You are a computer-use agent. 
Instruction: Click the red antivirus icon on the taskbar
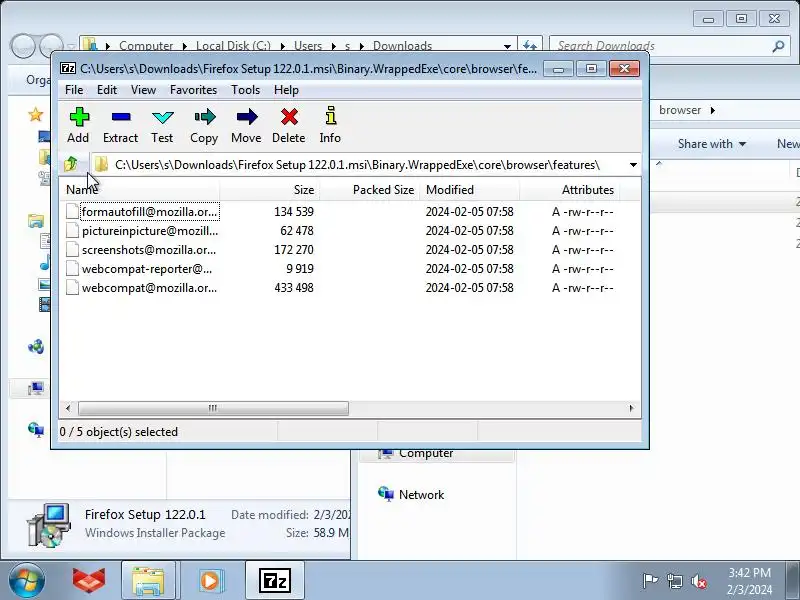(89, 581)
